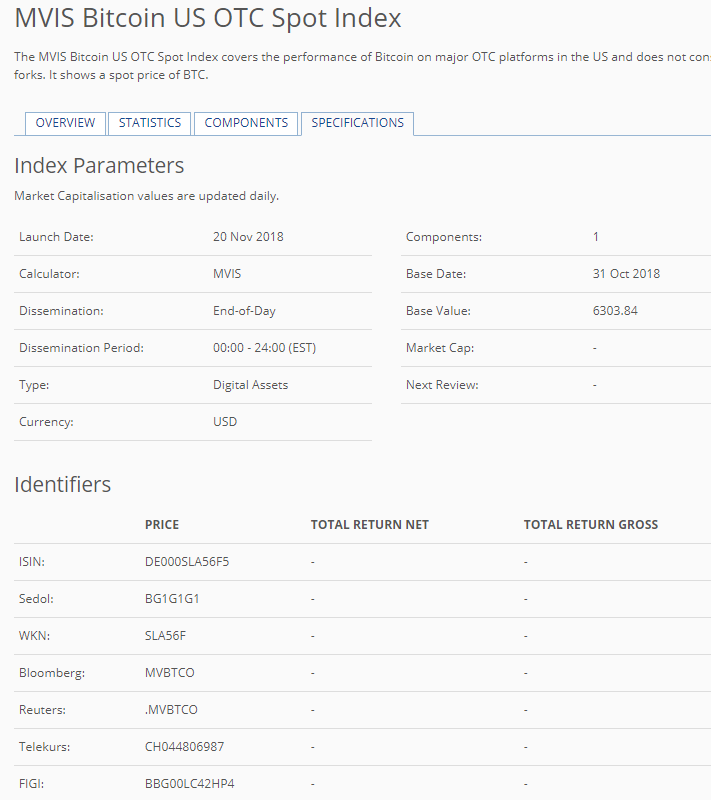Click the Sedol code BG1G1G1
711x800 pixels.
coord(172,598)
